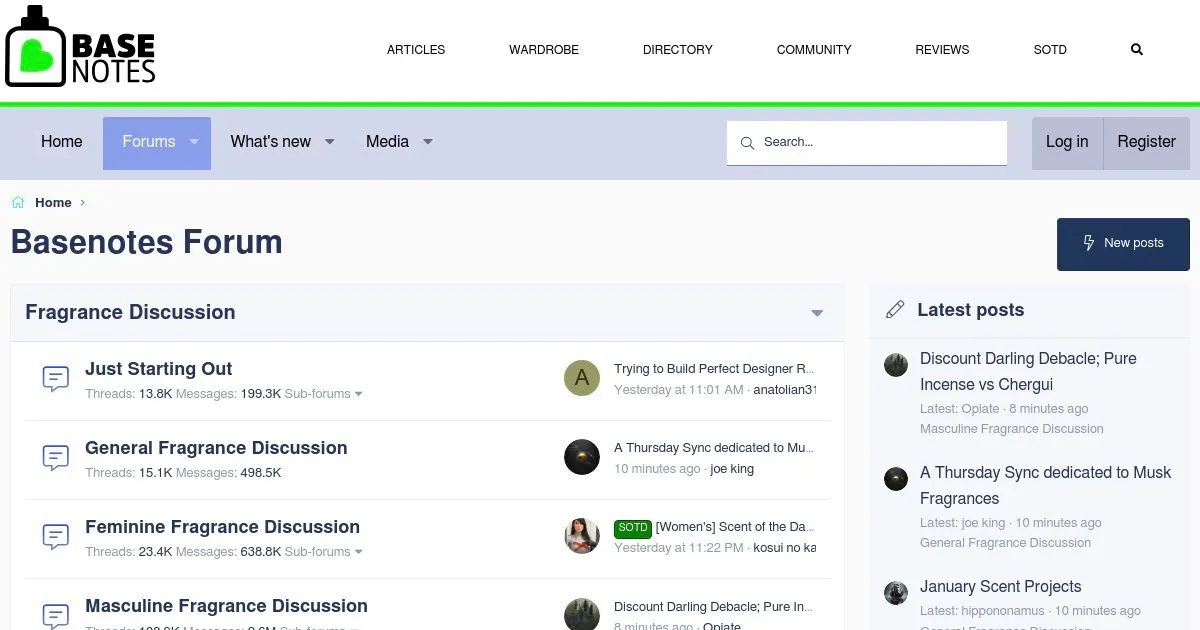Click Home breadcrumb link
1200x630 pixels.
pyautogui.click(x=53, y=202)
